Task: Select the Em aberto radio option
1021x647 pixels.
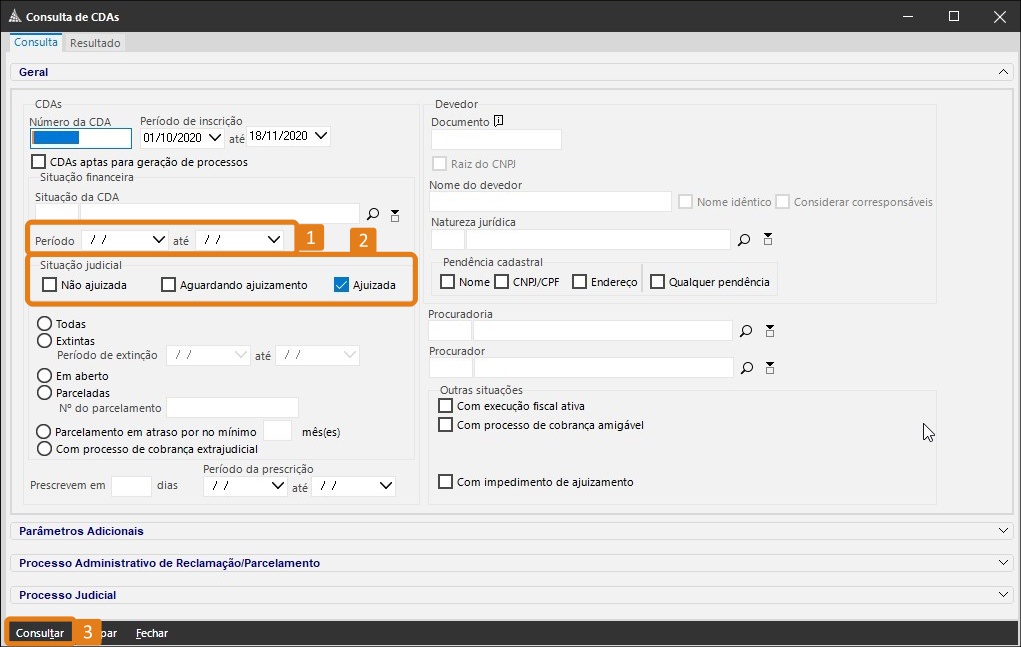Action: 44,376
